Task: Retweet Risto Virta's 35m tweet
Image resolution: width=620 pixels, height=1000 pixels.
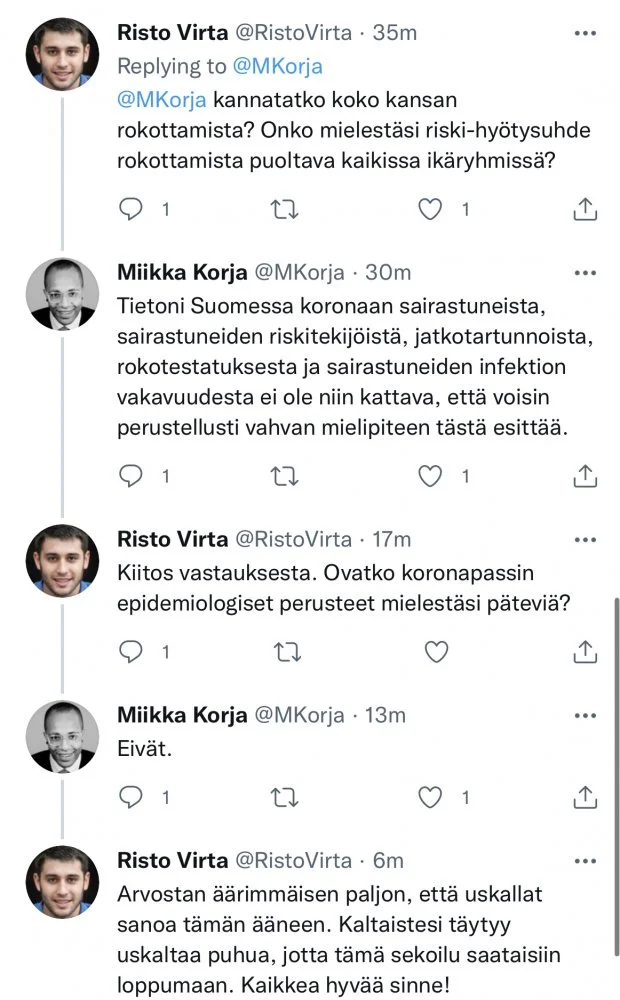Action: tap(285, 209)
